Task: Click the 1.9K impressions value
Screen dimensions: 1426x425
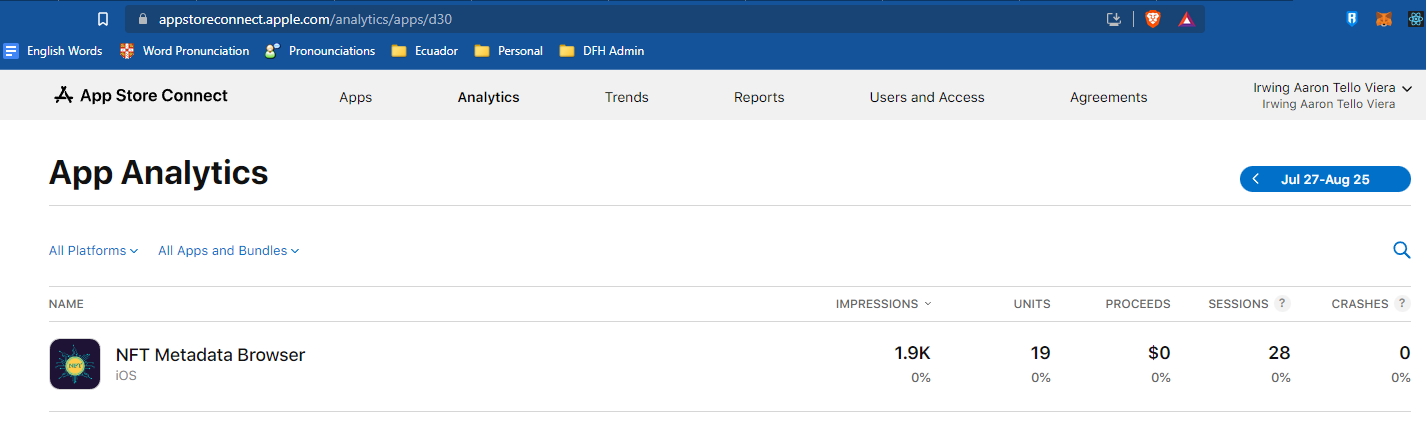Action: click(x=912, y=353)
